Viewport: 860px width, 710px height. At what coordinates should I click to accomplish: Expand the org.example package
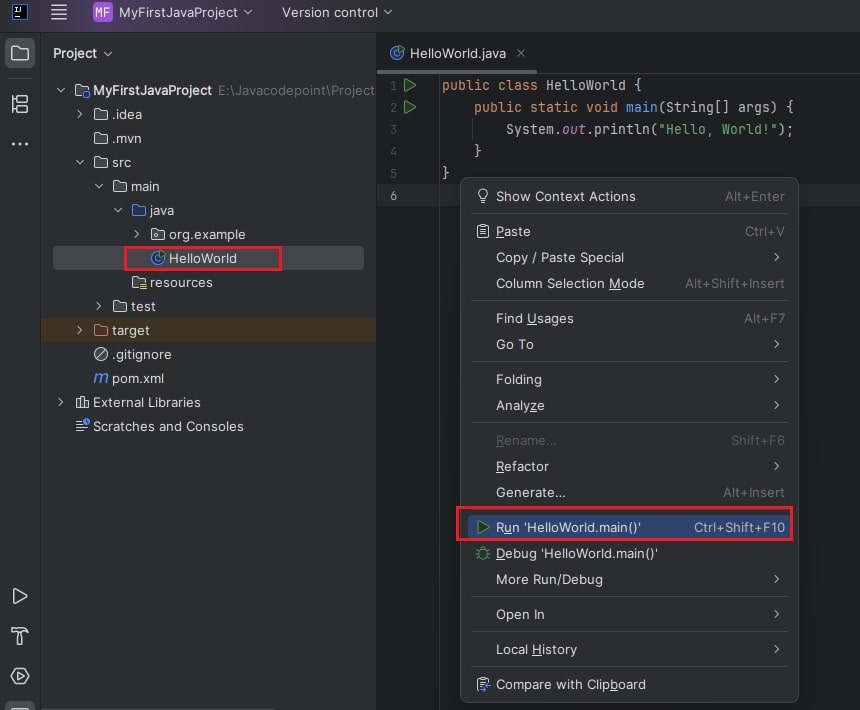click(137, 234)
